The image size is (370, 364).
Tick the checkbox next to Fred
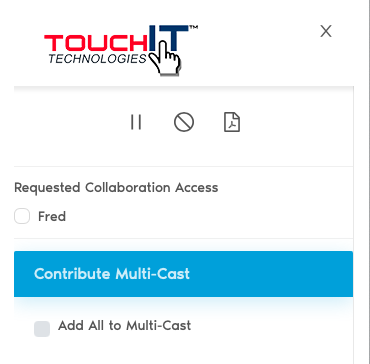(22, 216)
